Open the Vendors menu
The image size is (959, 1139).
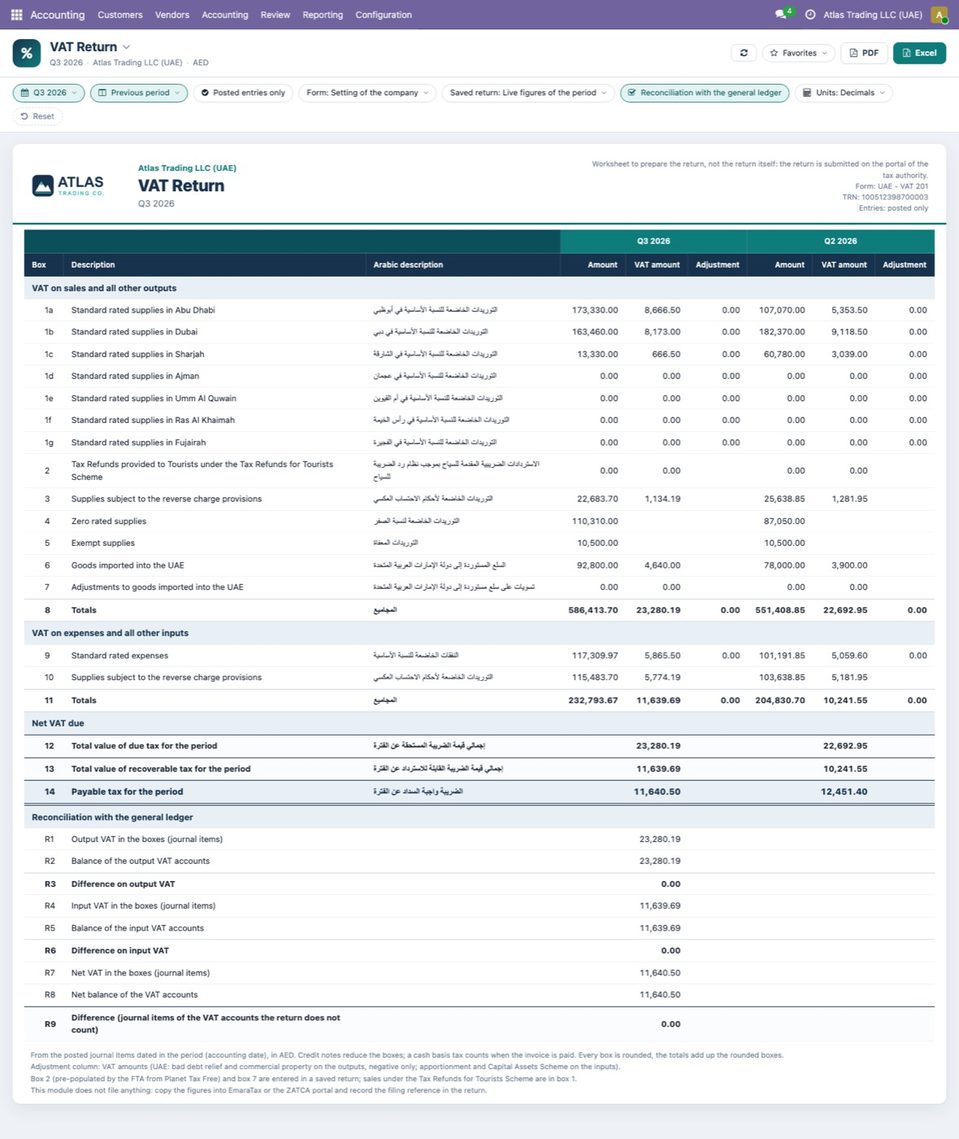point(172,15)
